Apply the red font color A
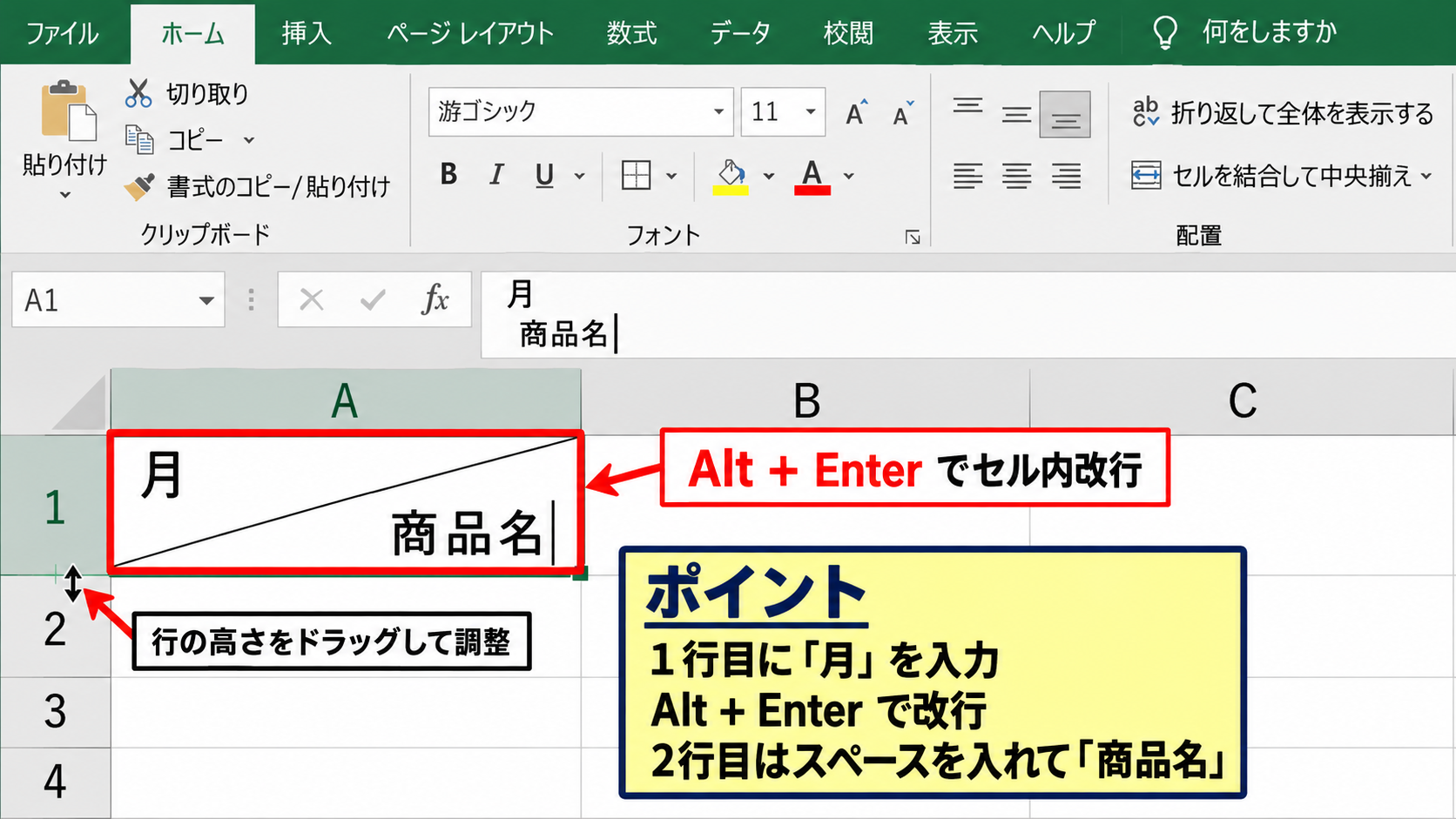Screen dimensions: 1456x819 (x=812, y=177)
